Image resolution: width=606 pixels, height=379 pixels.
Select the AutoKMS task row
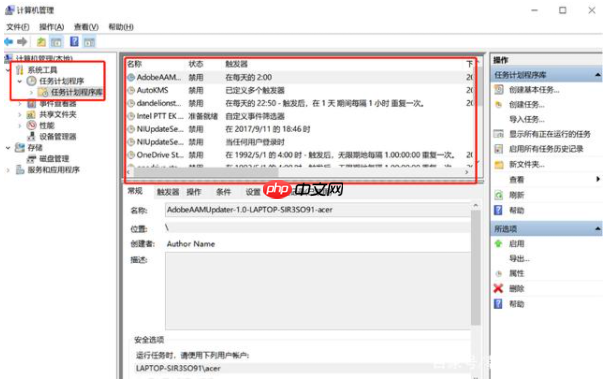[301, 90]
